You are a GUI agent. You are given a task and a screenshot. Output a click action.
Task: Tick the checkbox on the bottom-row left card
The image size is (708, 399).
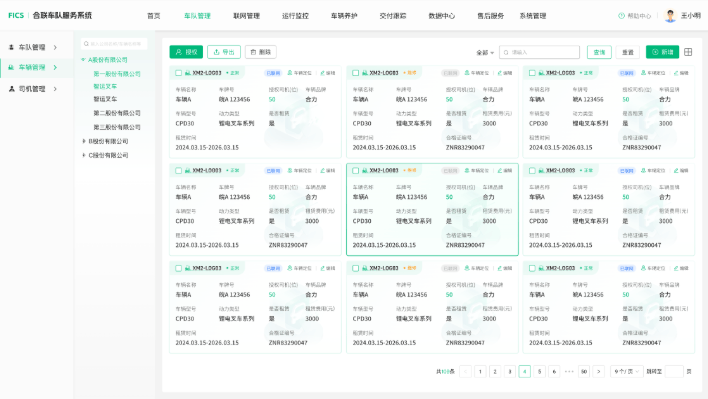click(178, 268)
